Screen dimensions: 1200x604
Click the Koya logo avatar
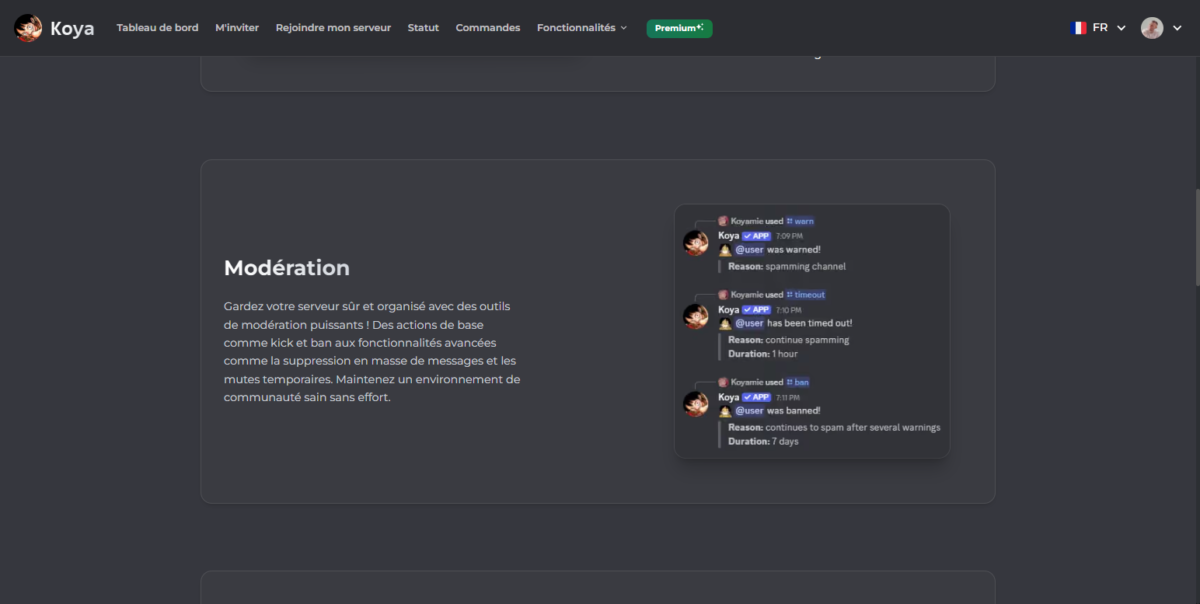[28, 28]
